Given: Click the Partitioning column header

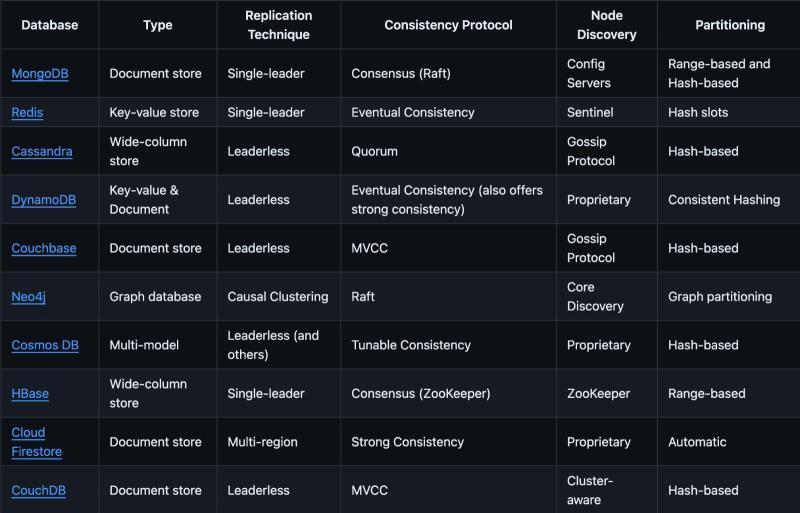Looking at the screenshot, I should tap(730, 25).
